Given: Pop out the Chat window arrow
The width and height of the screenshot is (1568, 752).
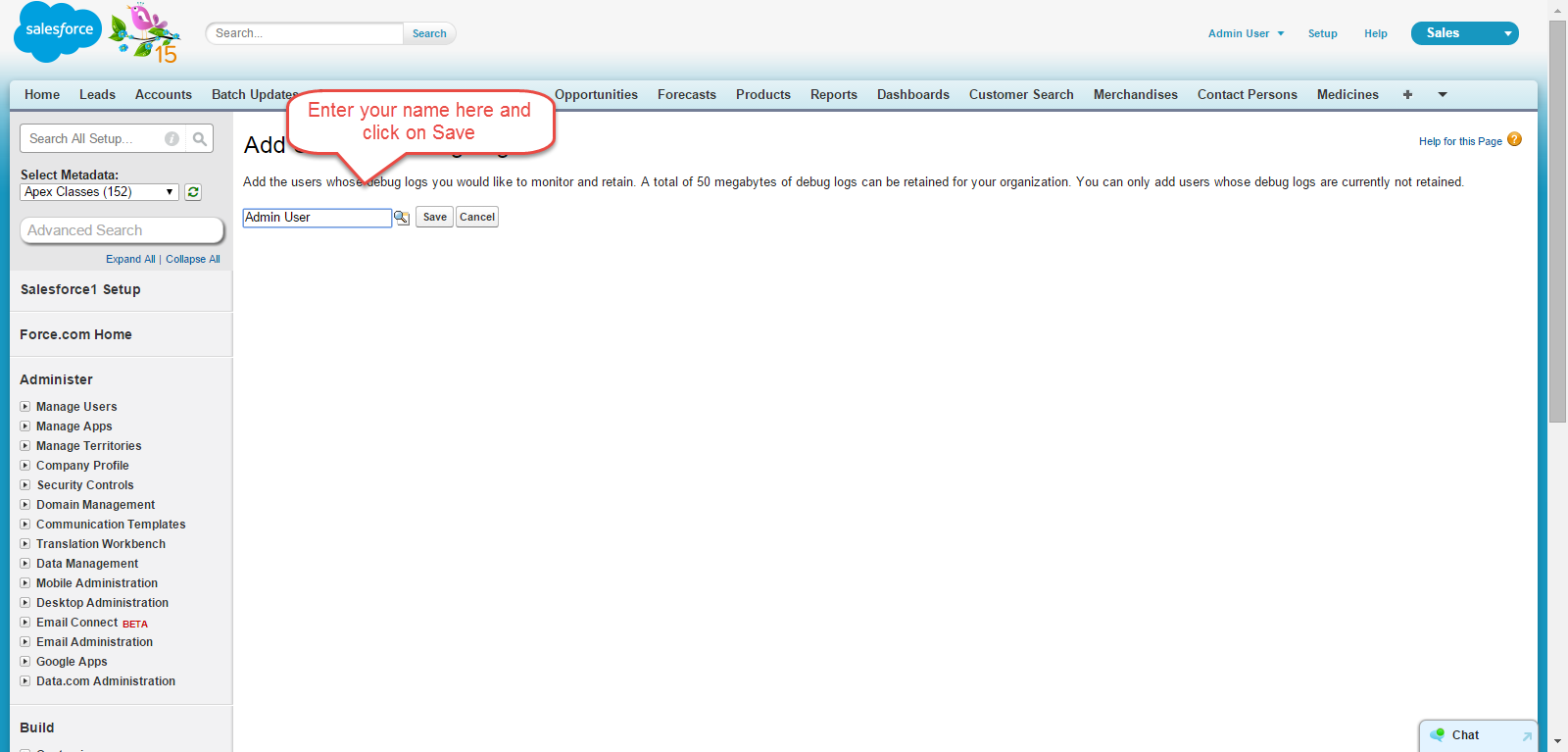Looking at the screenshot, I should tap(1526, 736).
